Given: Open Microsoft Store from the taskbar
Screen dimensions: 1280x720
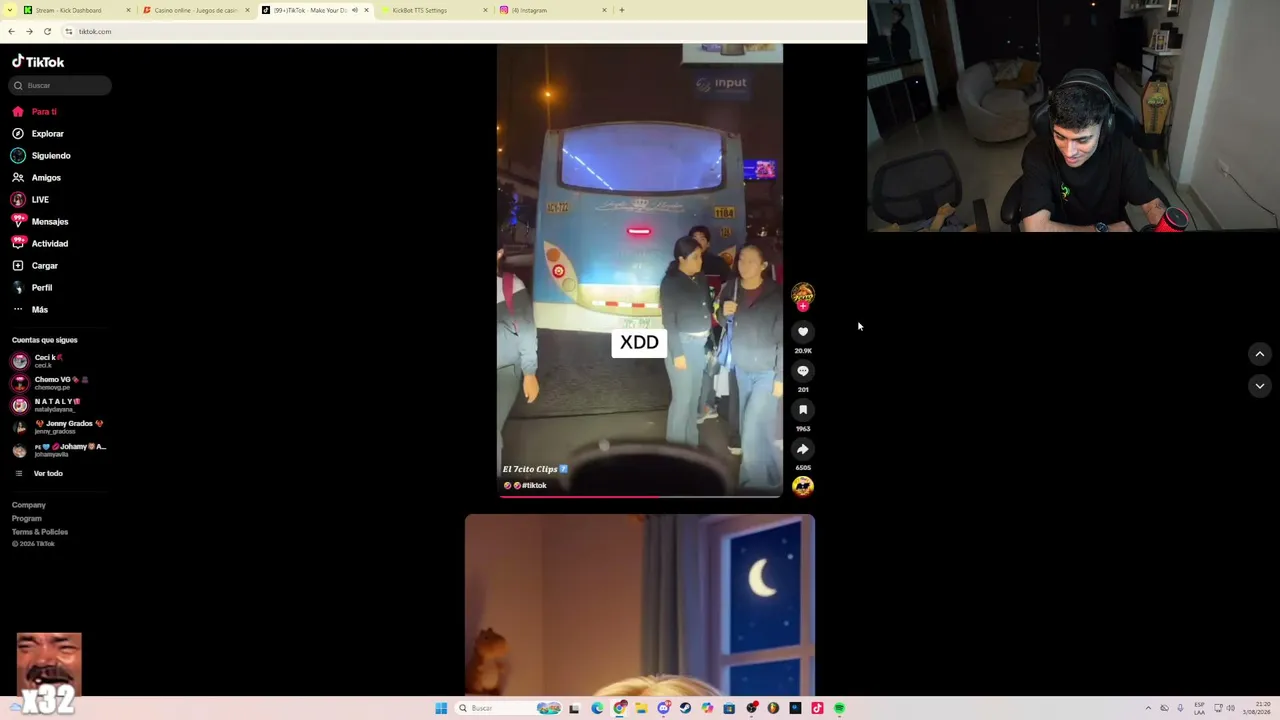Looking at the screenshot, I should pos(729,708).
